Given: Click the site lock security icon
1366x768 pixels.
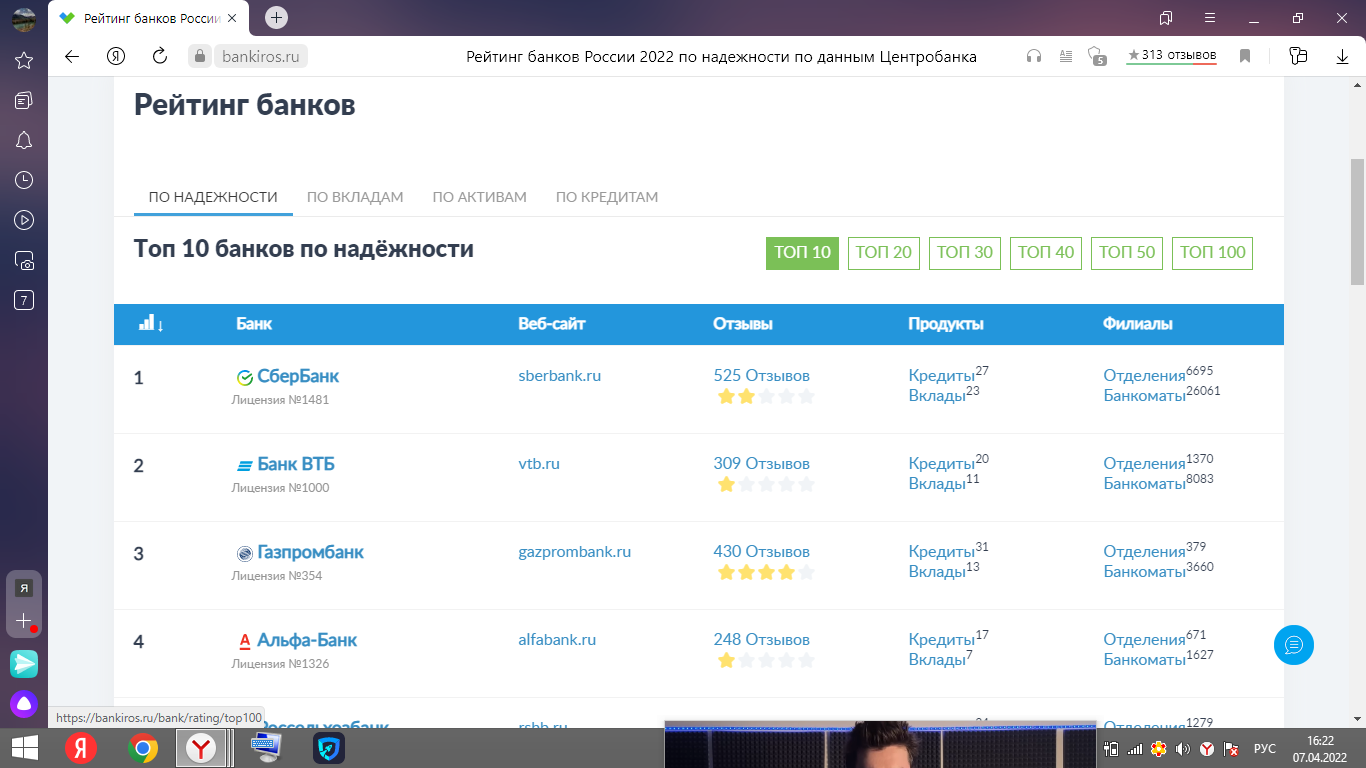Looking at the screenshot, I should click(200, 56).
